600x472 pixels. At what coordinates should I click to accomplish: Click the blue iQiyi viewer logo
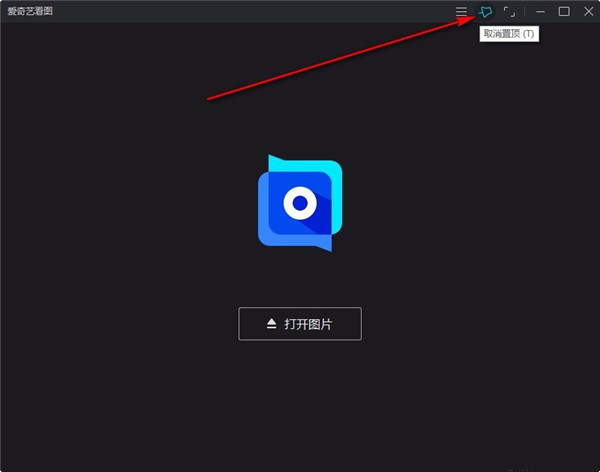click(300, 202)
